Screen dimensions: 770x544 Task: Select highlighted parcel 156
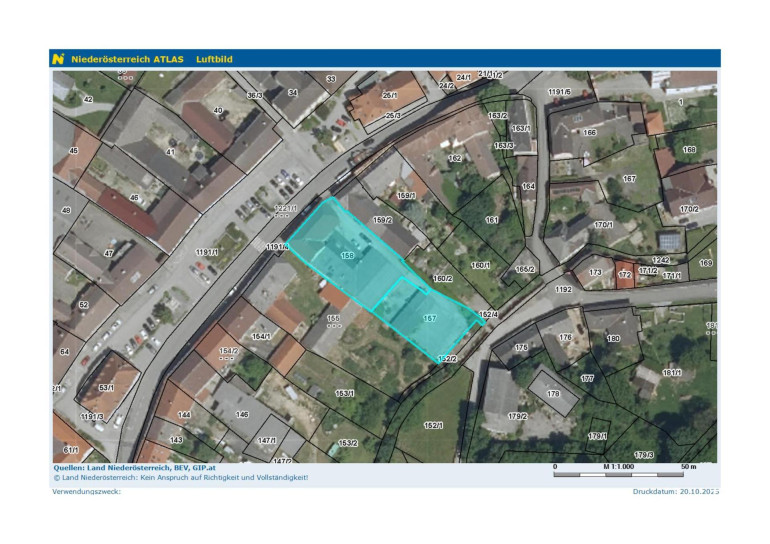point(347,257)
